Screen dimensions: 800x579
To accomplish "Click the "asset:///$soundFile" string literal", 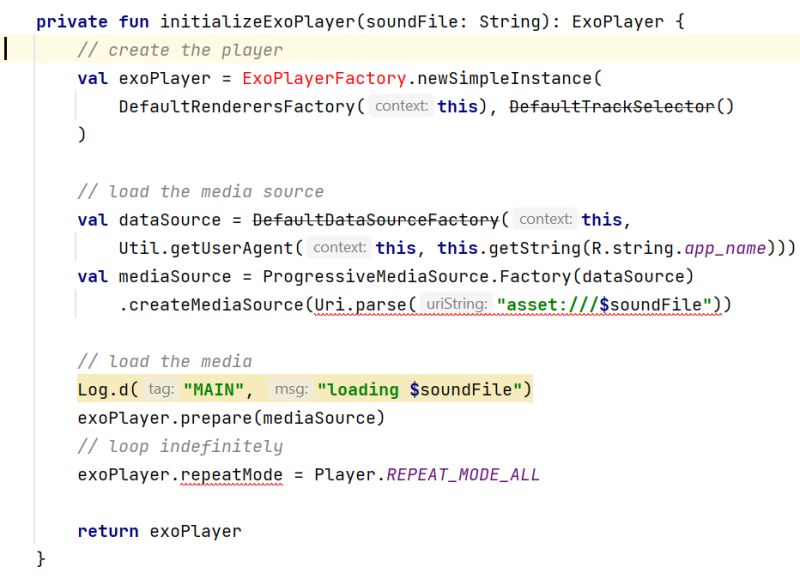I will [605, 305].
